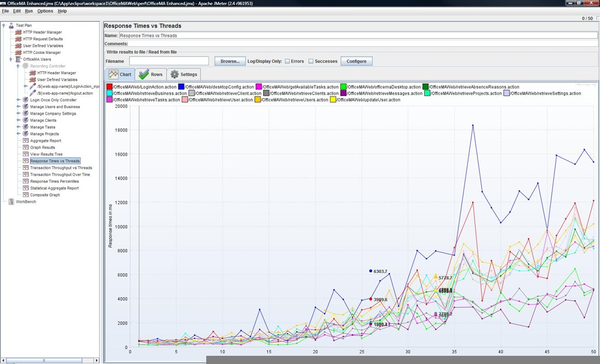This screenshot has height=364, width=600.
Task: Enable the Successes only checkbox
Action: click(x=311, y=61)
